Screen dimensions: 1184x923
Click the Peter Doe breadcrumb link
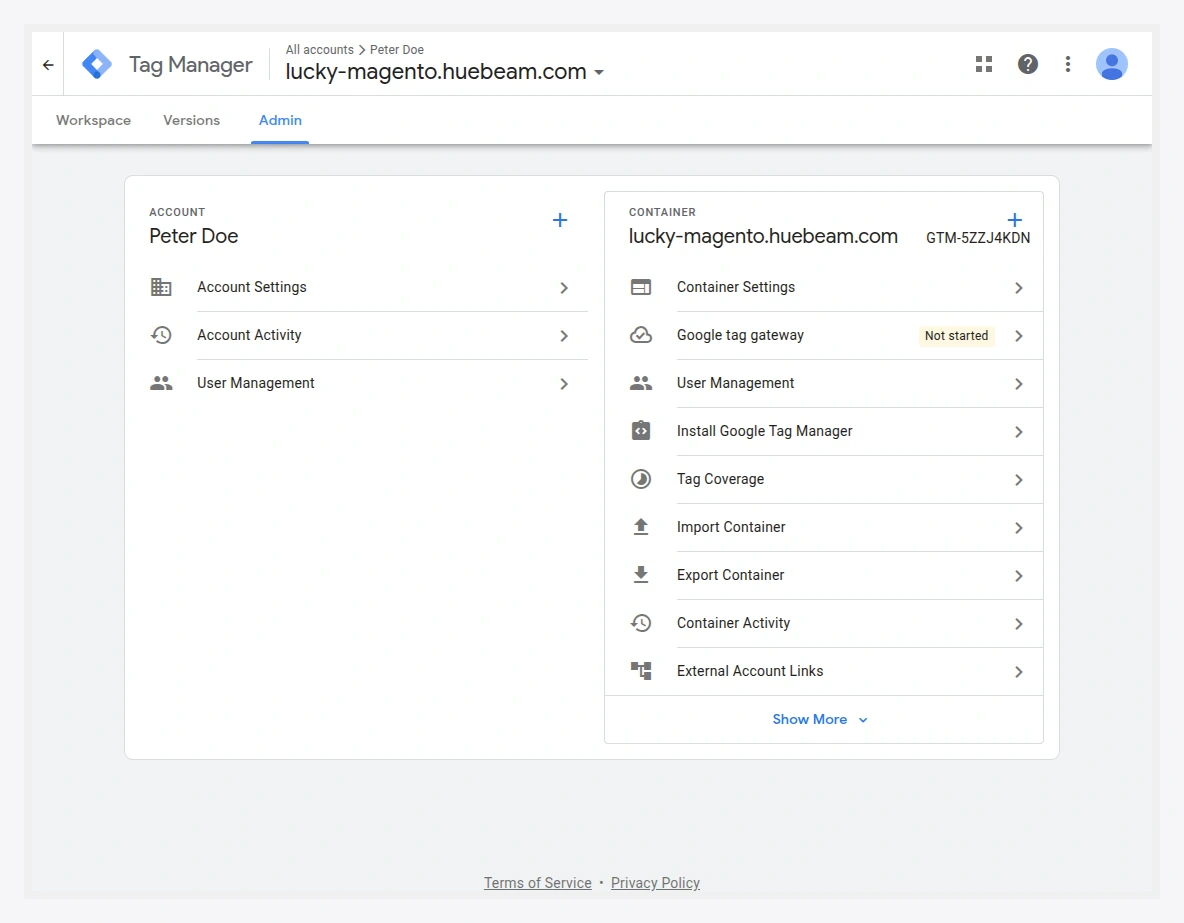click(x=396, y=50)
